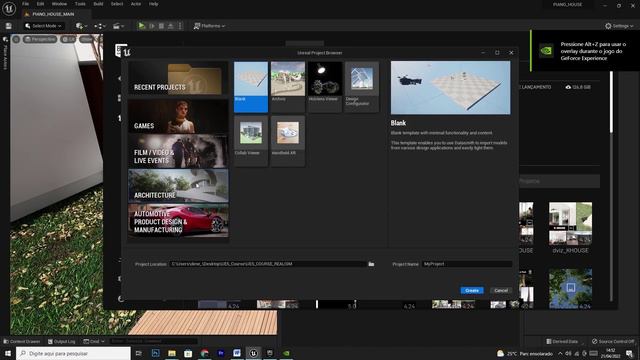Screen dimensions: 640x360
Task: Click the Windows taskbar search box
Action: tap(73, 353)
